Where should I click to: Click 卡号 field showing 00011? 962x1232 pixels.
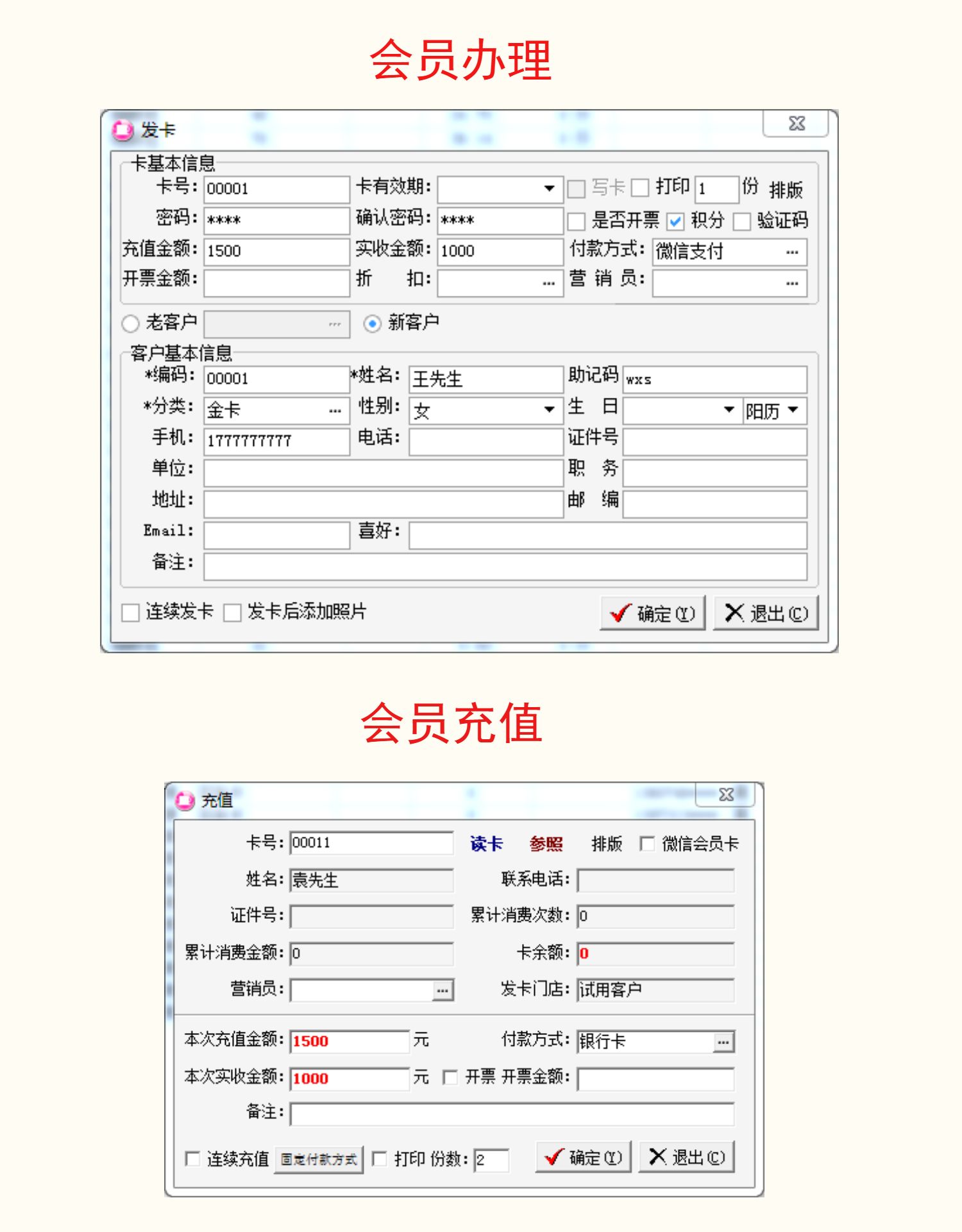tap(371, 843)
